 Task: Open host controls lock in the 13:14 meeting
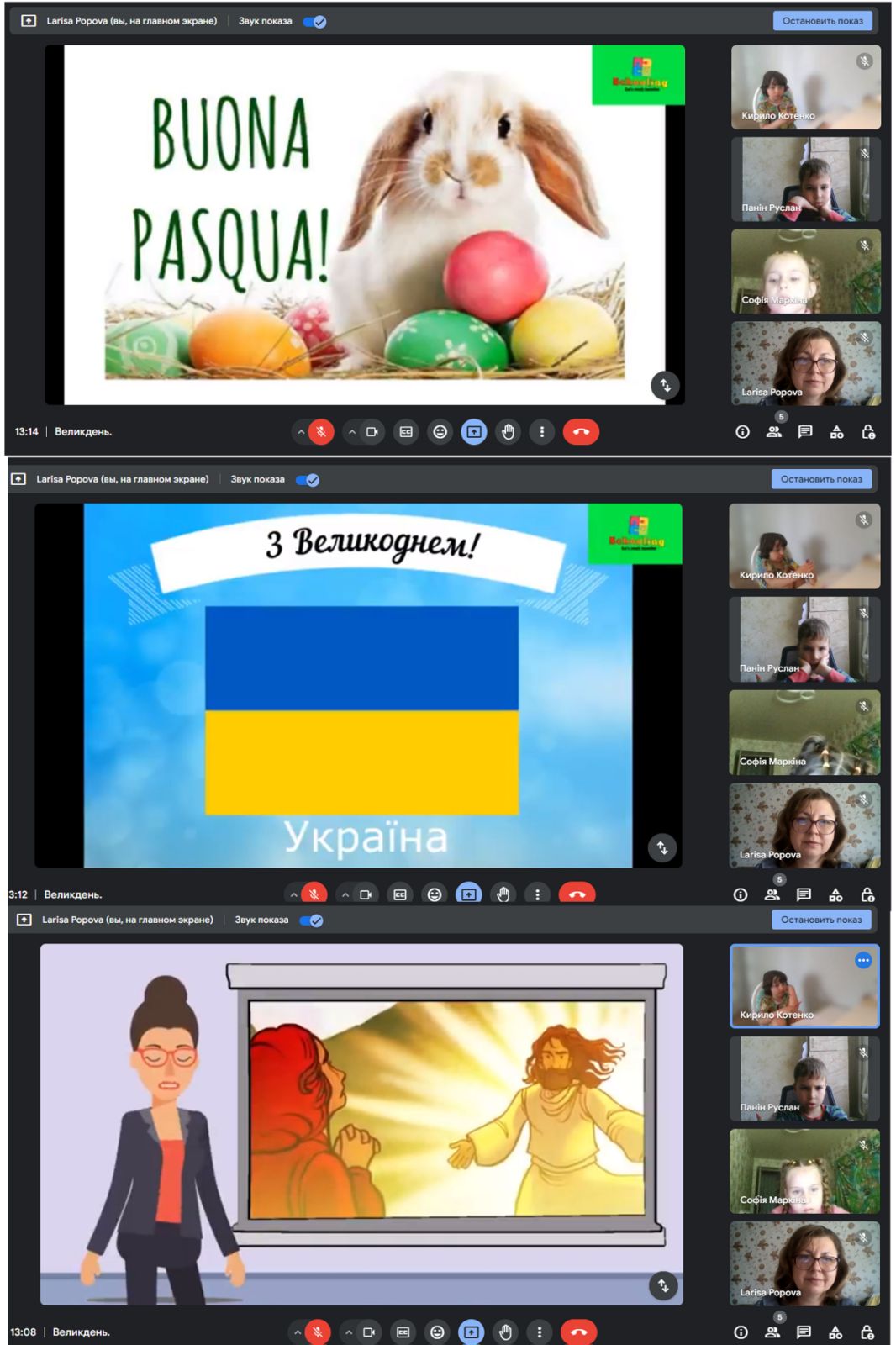(x=868, y=432)
